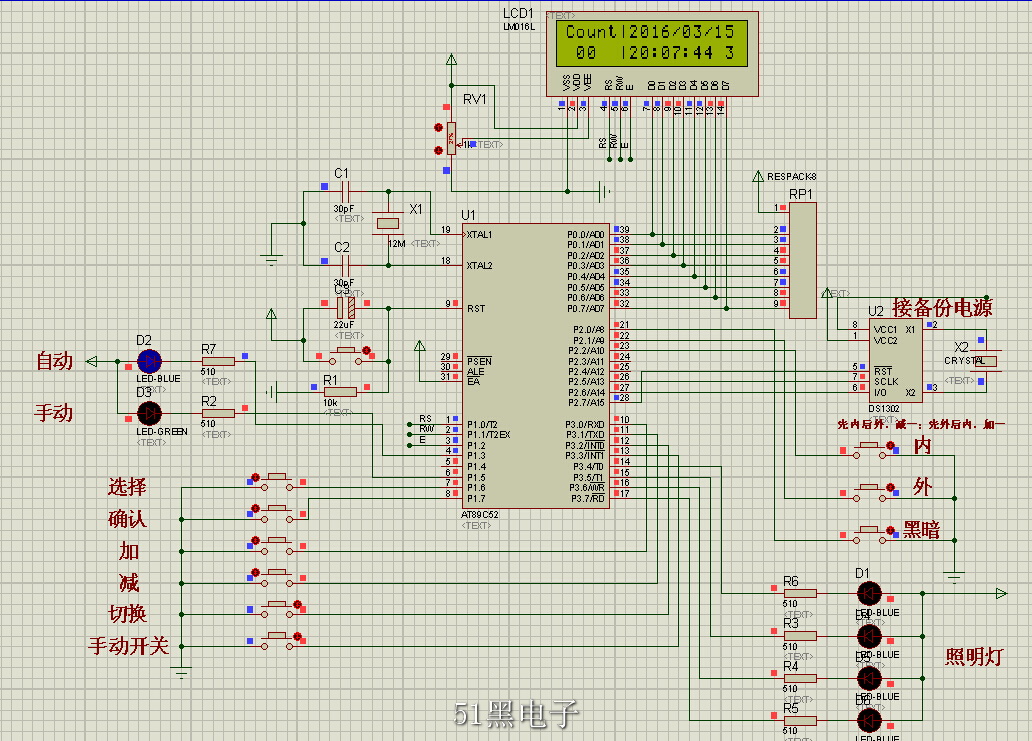Click the D2 LED-BLUE diode

tap(149, 361)
